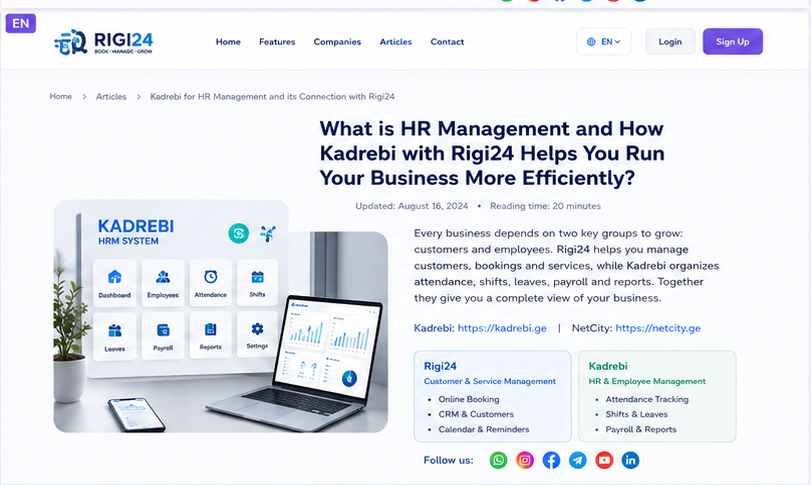Click 'Online Booking' list item

[469, 399]
